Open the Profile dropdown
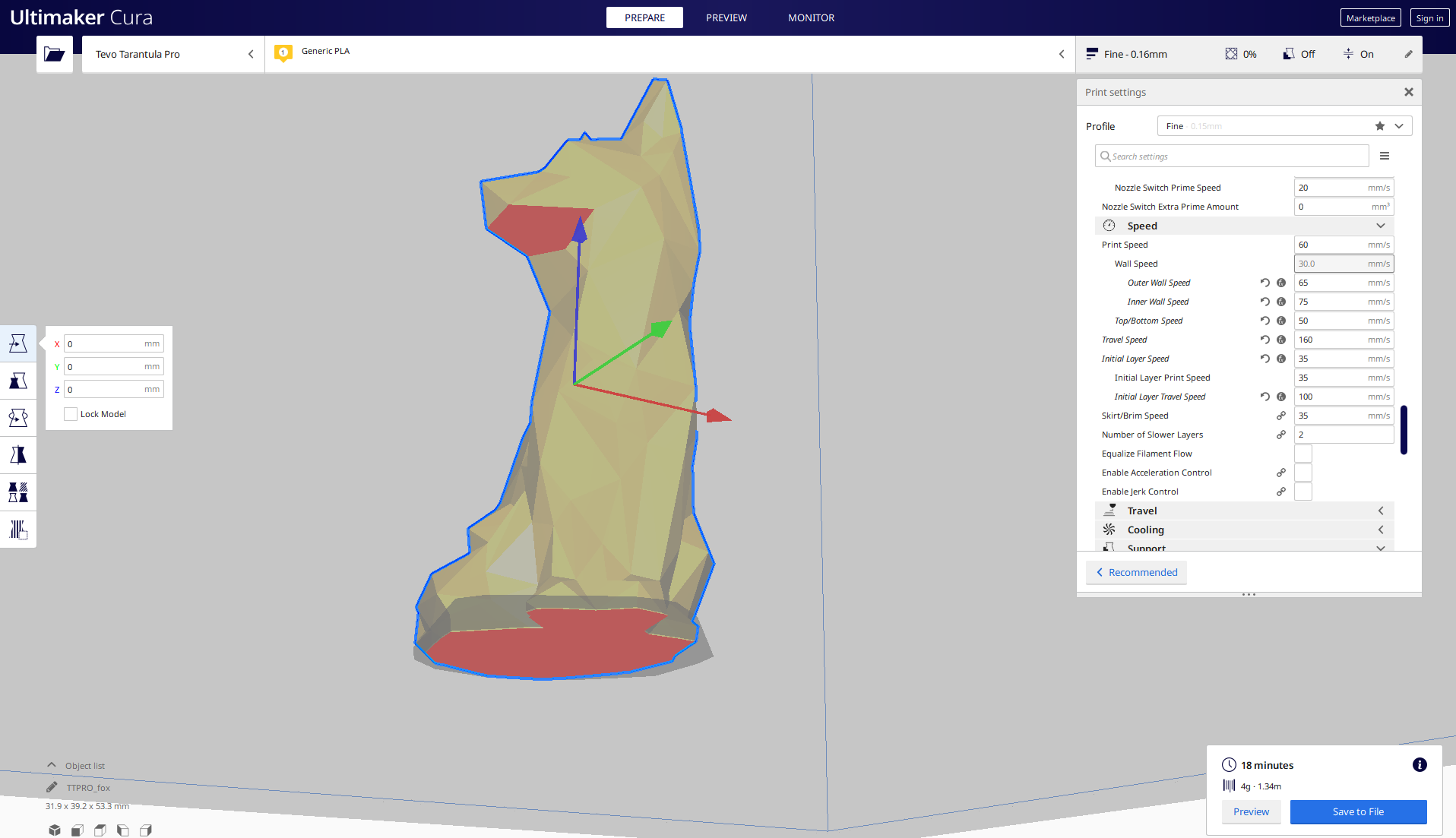The width and height of the screenshot is (1456, 838). click(x=1284, y=126)
